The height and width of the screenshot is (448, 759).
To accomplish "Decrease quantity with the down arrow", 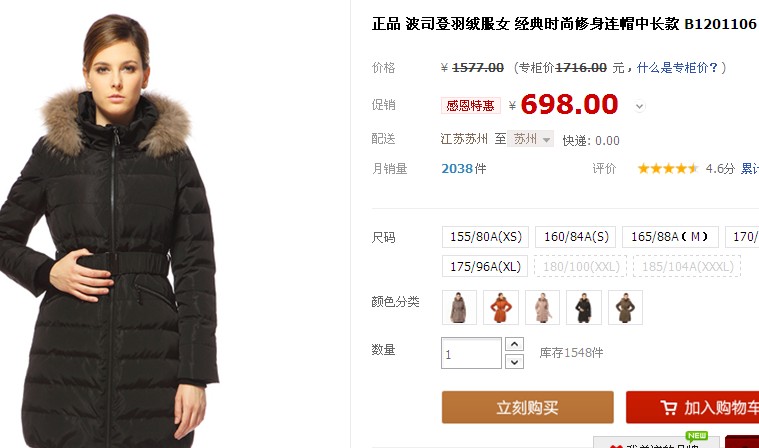I will coord(515,361).
